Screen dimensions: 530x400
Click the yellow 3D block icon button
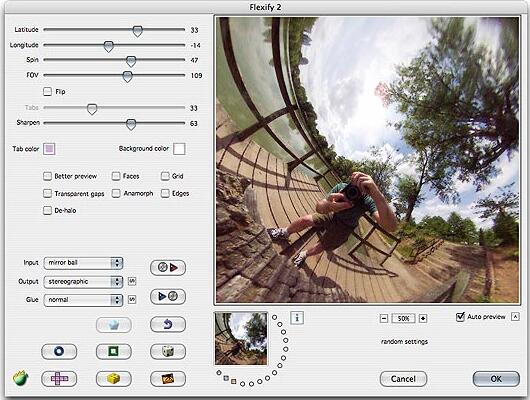tap(114, 379)
